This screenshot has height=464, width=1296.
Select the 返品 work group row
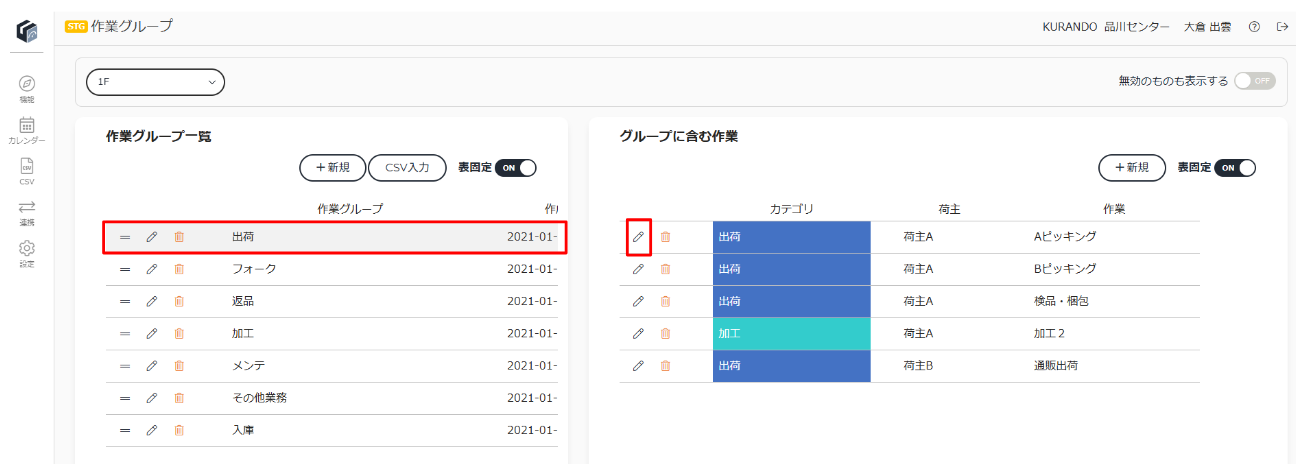click(x=331, y=301)
